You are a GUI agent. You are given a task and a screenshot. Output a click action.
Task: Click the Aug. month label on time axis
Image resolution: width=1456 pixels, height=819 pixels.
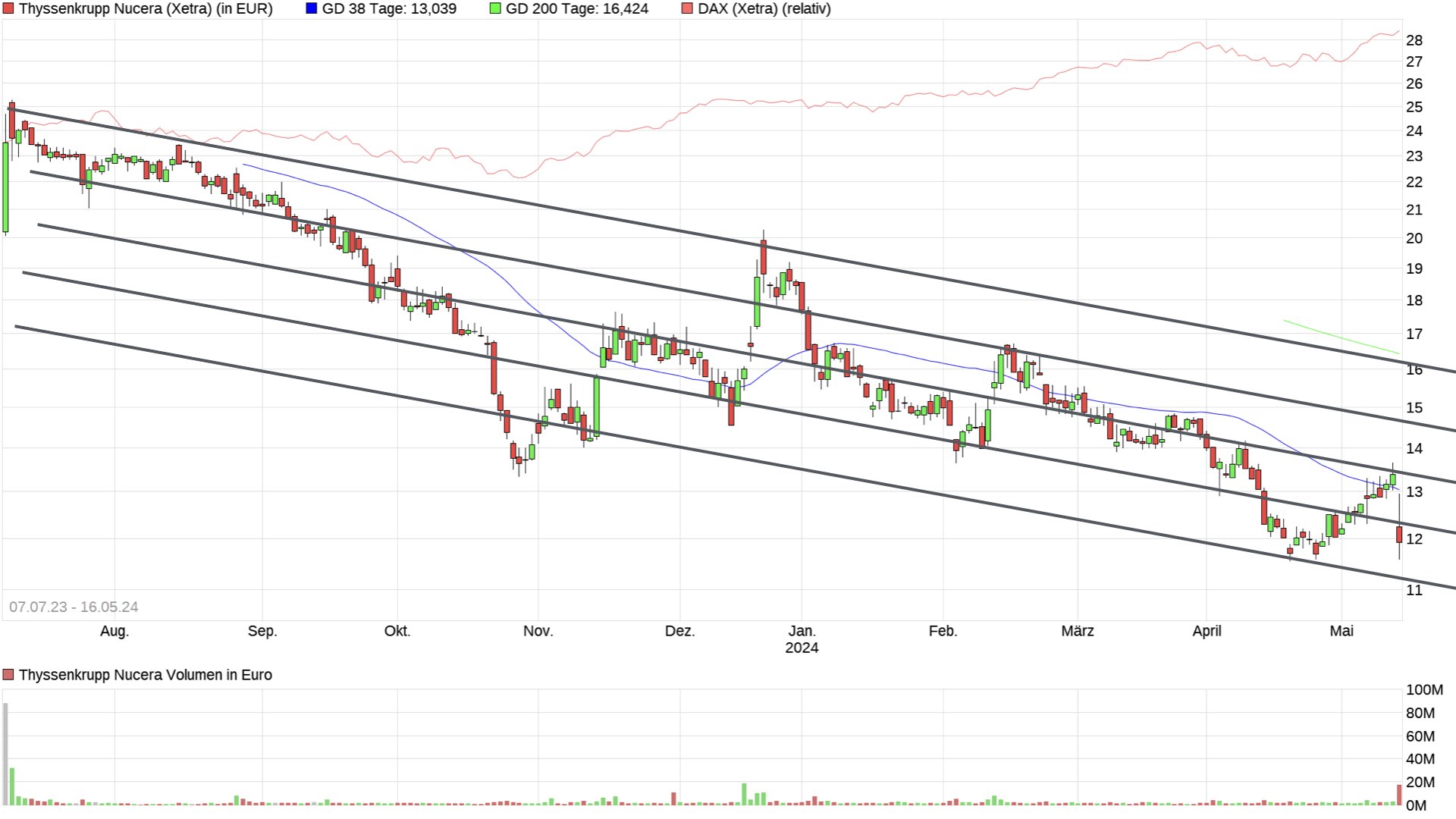pos(115,631)
